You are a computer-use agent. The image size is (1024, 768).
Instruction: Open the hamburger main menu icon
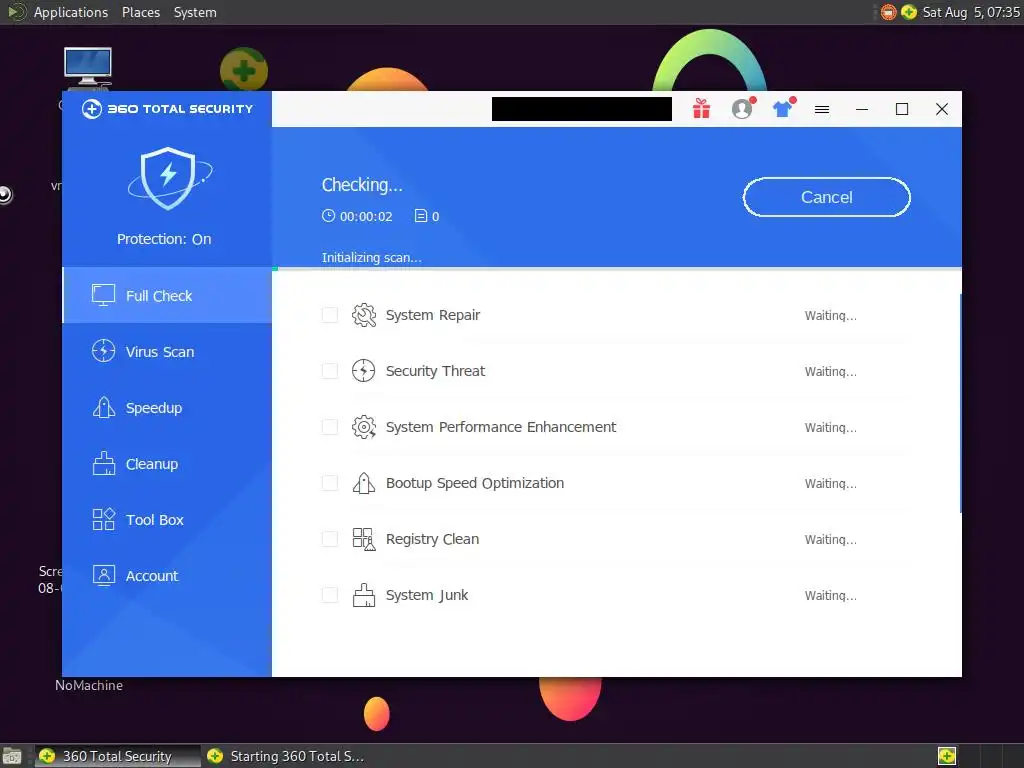point(822,110)
